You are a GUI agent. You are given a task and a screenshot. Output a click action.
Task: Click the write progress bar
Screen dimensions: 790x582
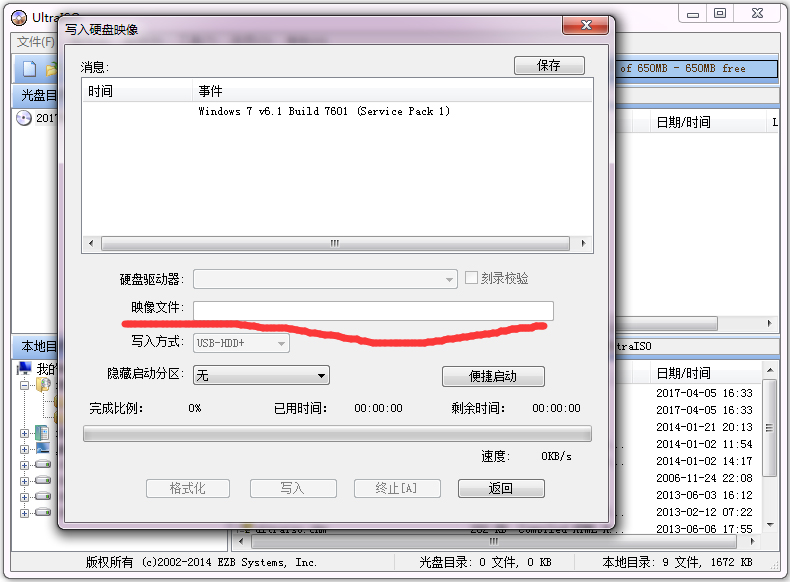[x=337, y=434]
